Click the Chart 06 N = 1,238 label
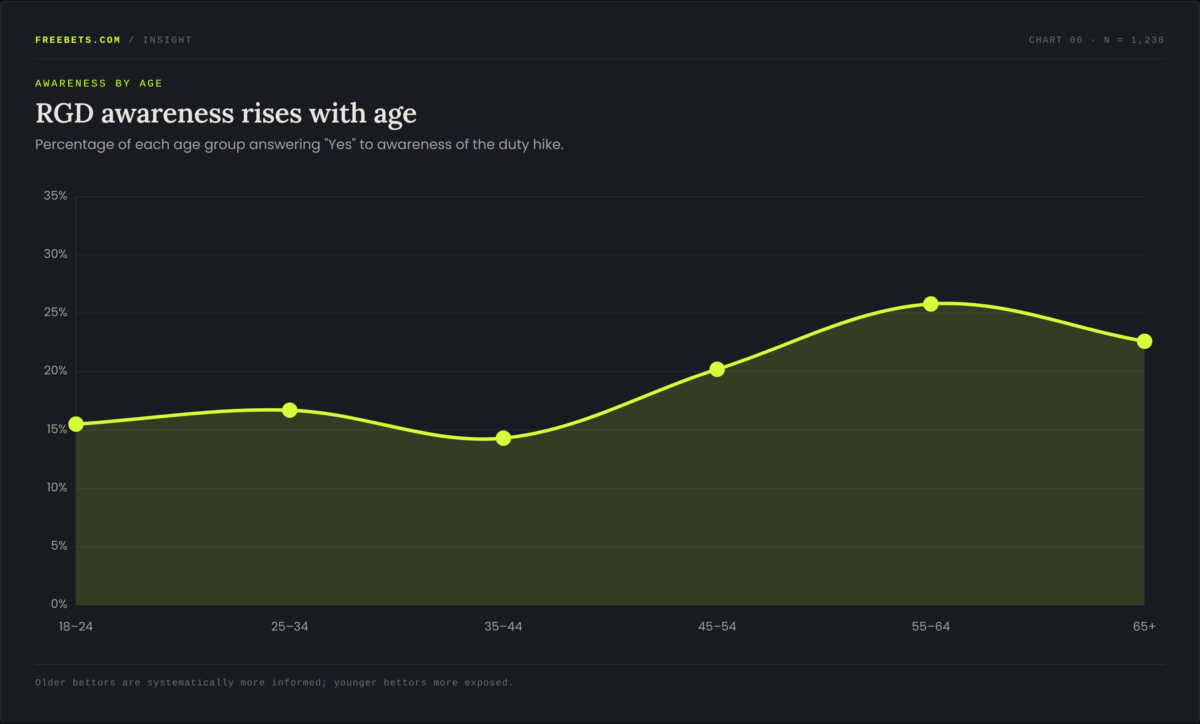The width and height of the screenshot is (1200, 724). point(1097,40)
